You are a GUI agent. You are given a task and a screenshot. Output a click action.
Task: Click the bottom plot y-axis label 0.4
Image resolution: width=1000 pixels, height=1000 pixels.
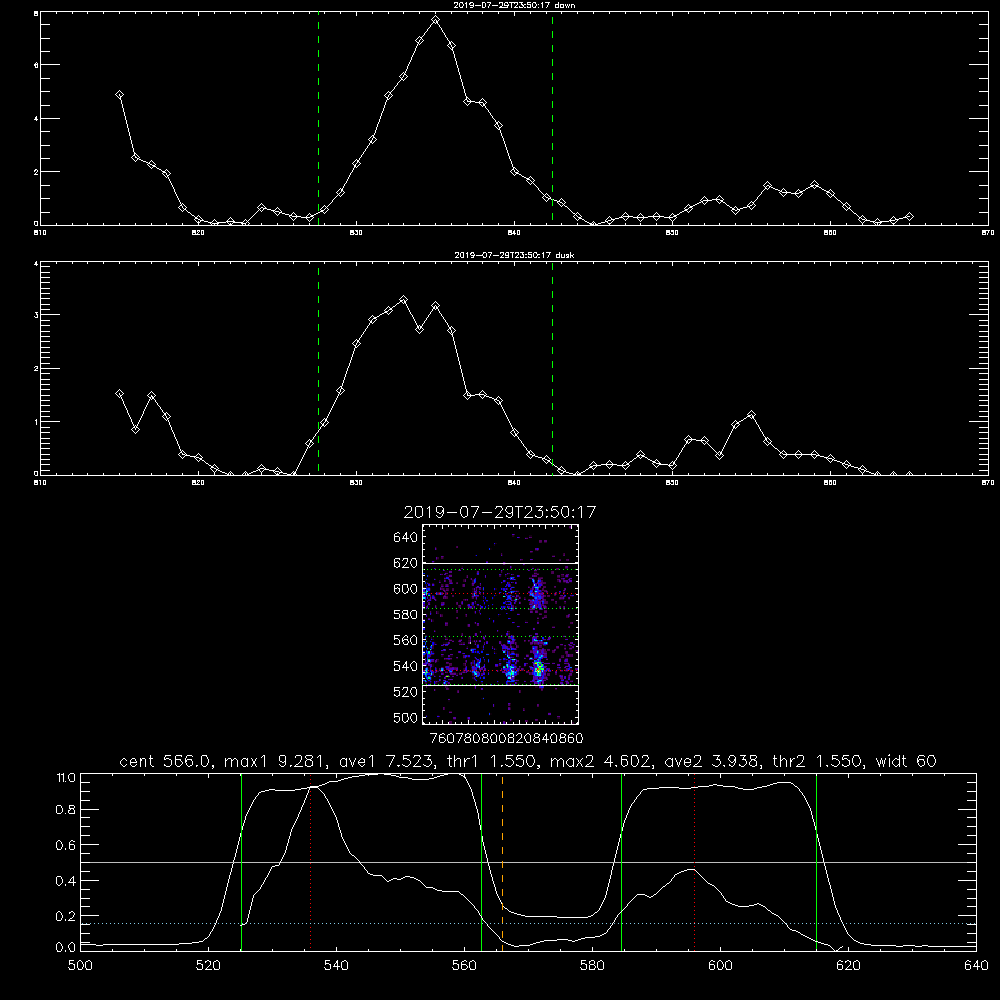click(x=66, y=881)
